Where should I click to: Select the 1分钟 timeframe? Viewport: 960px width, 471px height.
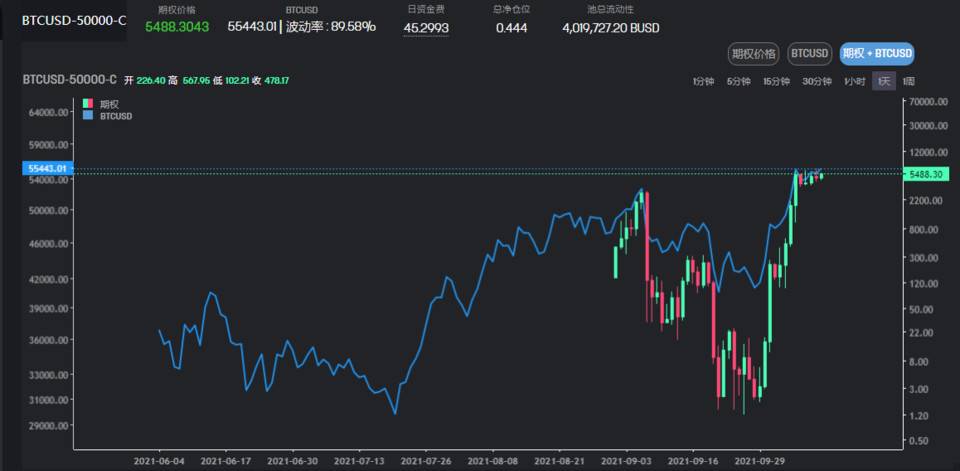[704, 82]
